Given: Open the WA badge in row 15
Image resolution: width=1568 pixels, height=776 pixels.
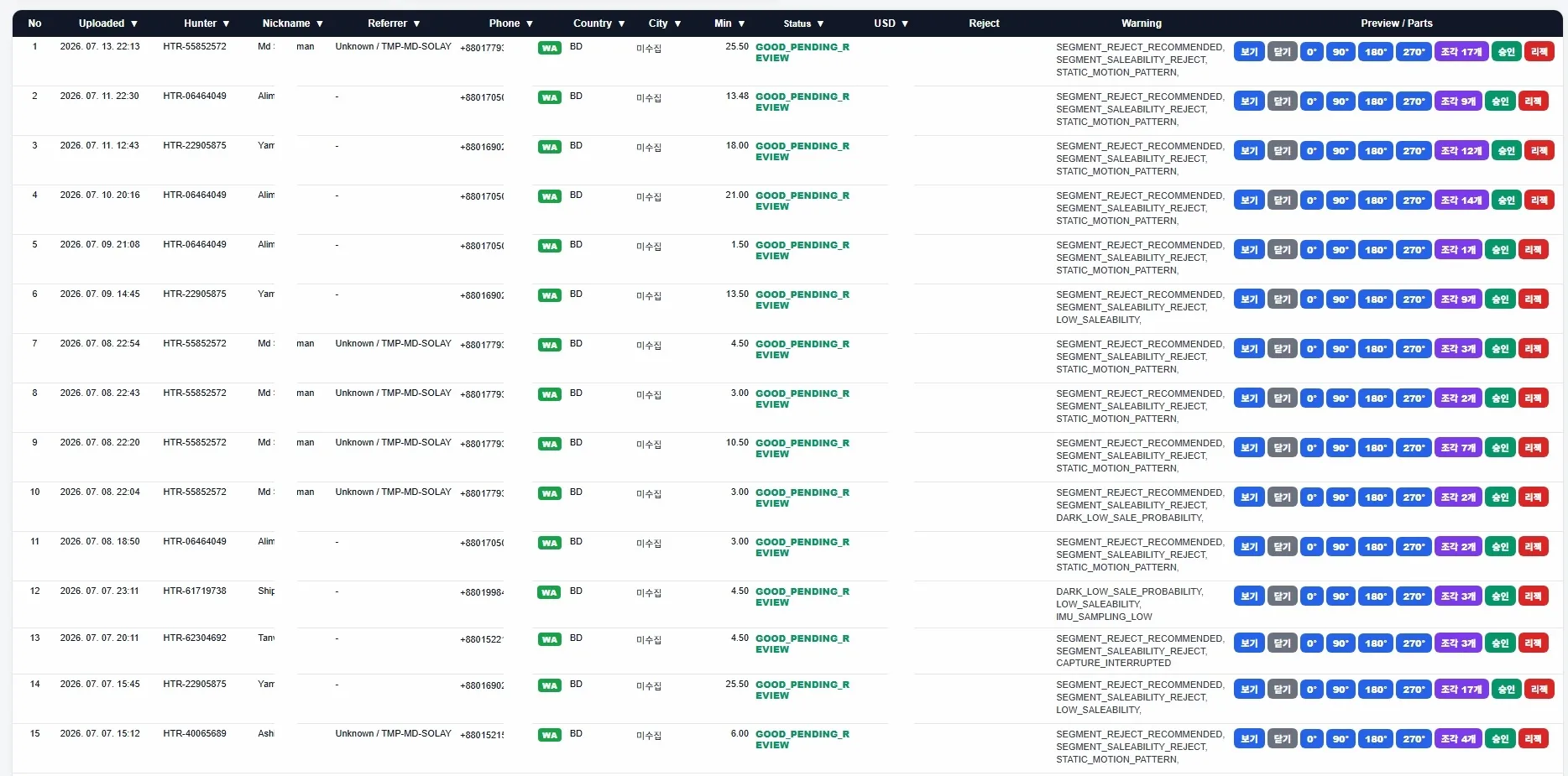Looking at the screenshot, I should click(x=550, y=735).
